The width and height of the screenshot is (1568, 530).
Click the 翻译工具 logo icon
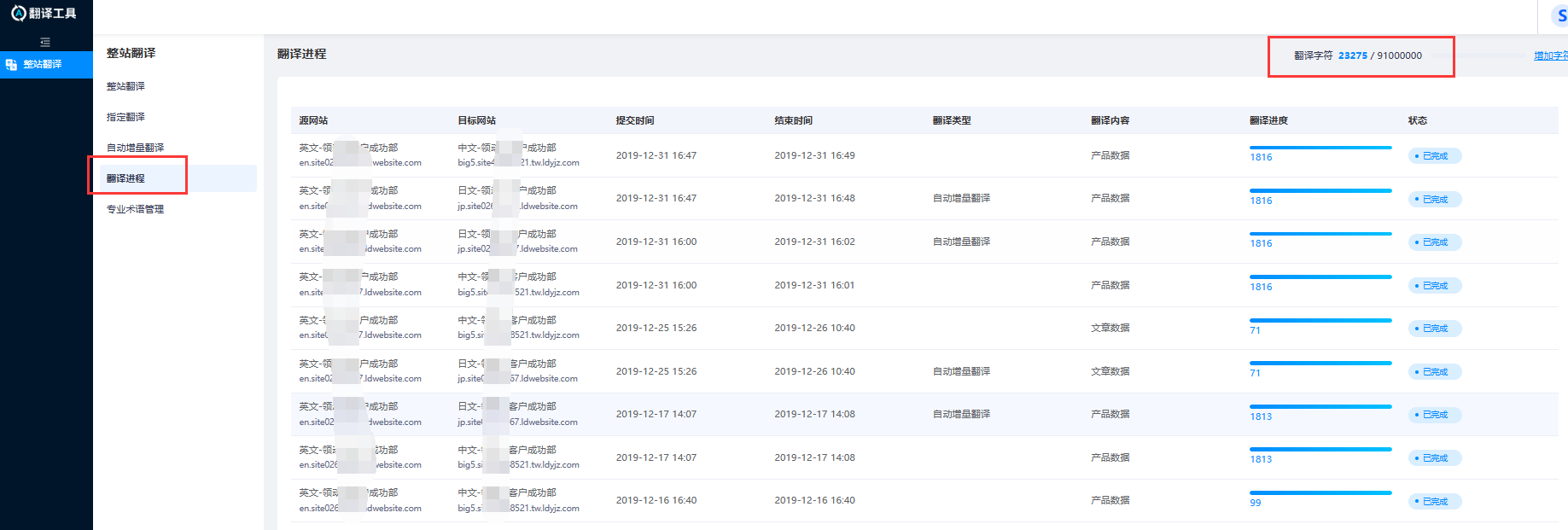pyautogui.click(x=18, y=13)
